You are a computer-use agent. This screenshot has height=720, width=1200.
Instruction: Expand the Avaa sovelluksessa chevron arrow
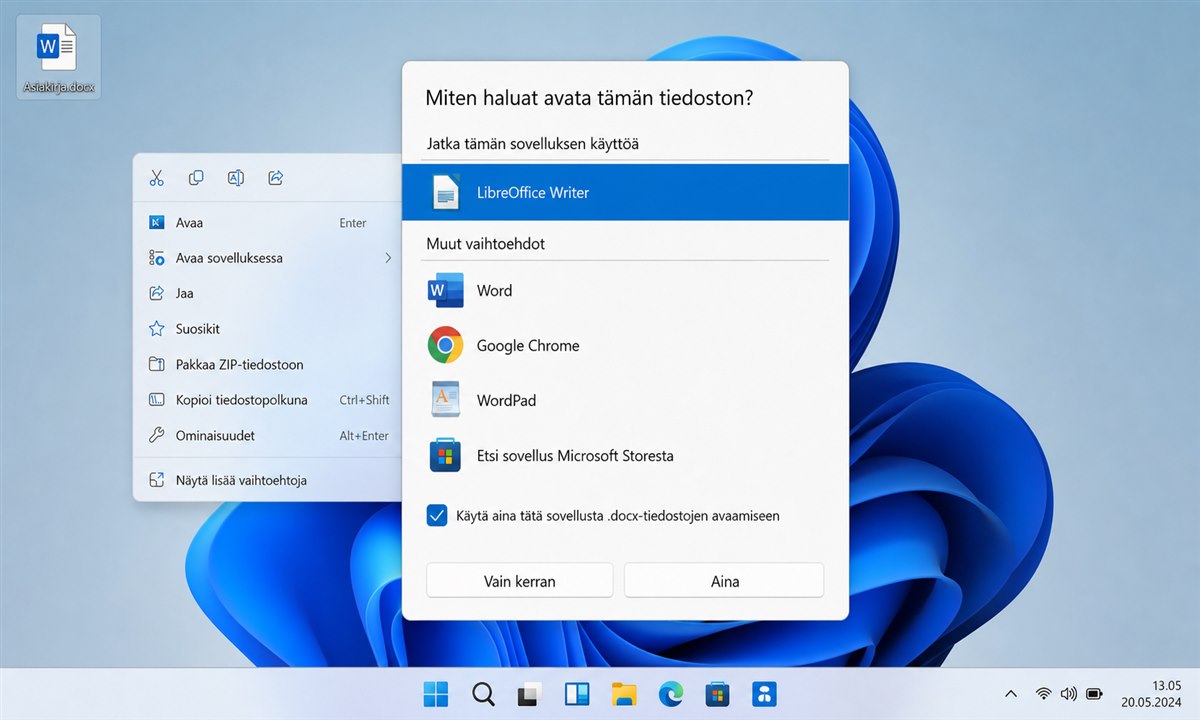point(388,258)
